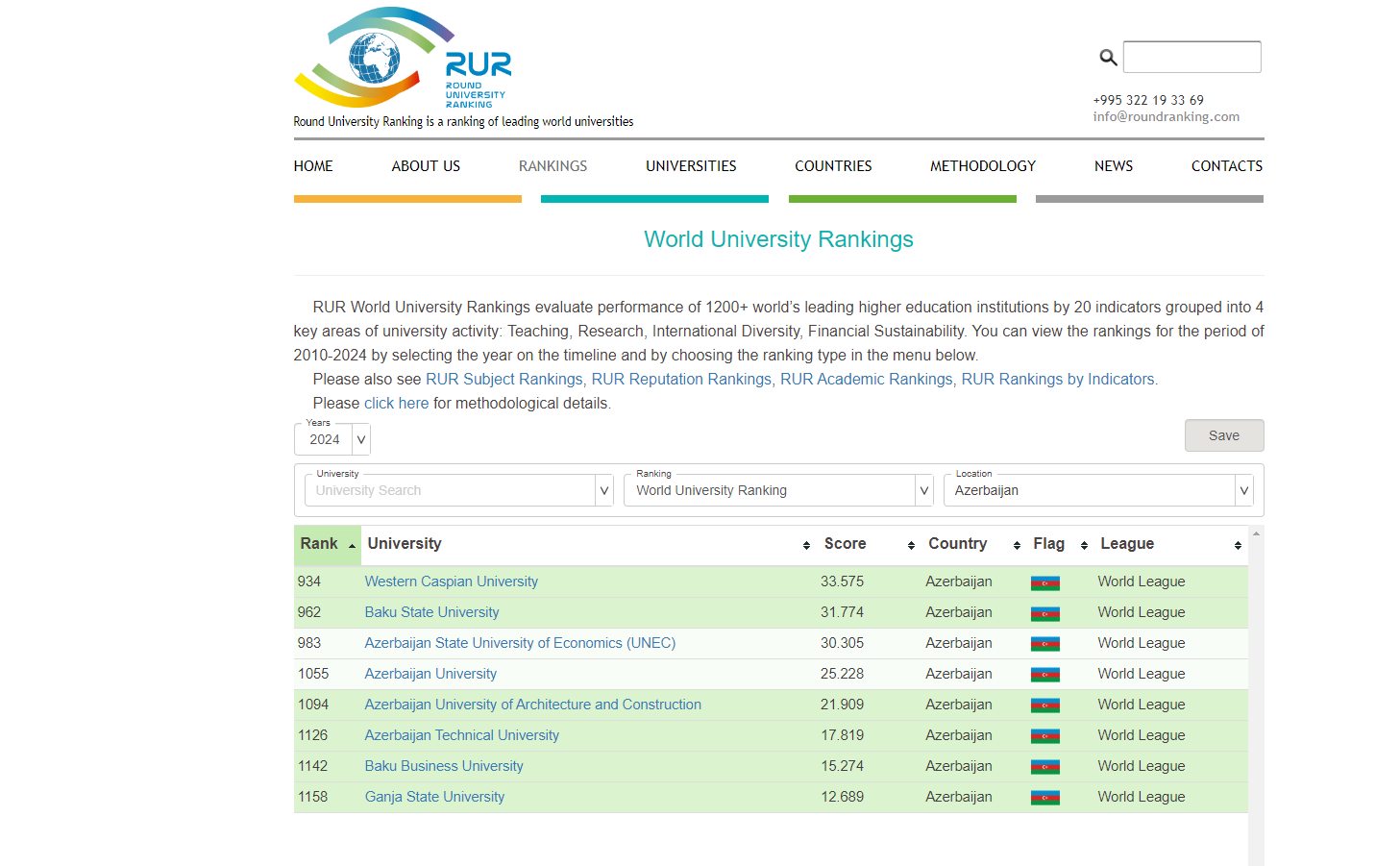Click the RUR globe logo
Viewport: 1400px width, 866px height.
(x=403, y=58)
